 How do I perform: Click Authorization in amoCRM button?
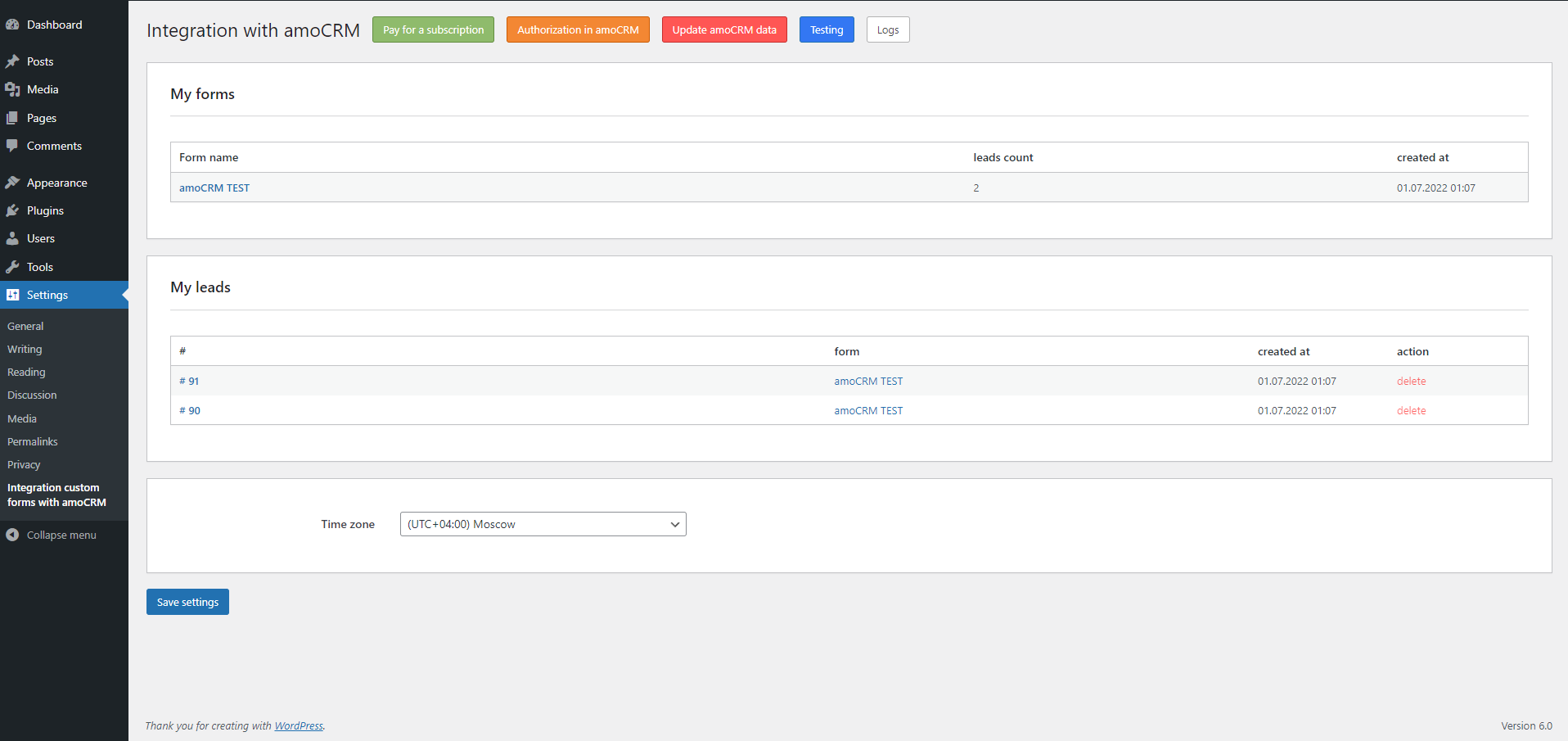[578, 29]
